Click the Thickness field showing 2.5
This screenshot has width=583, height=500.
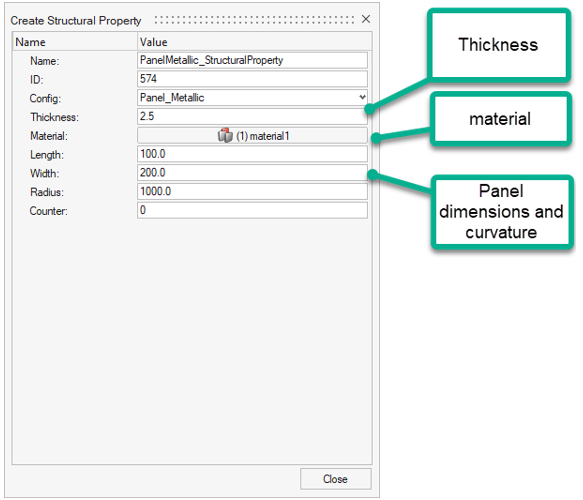252,116
